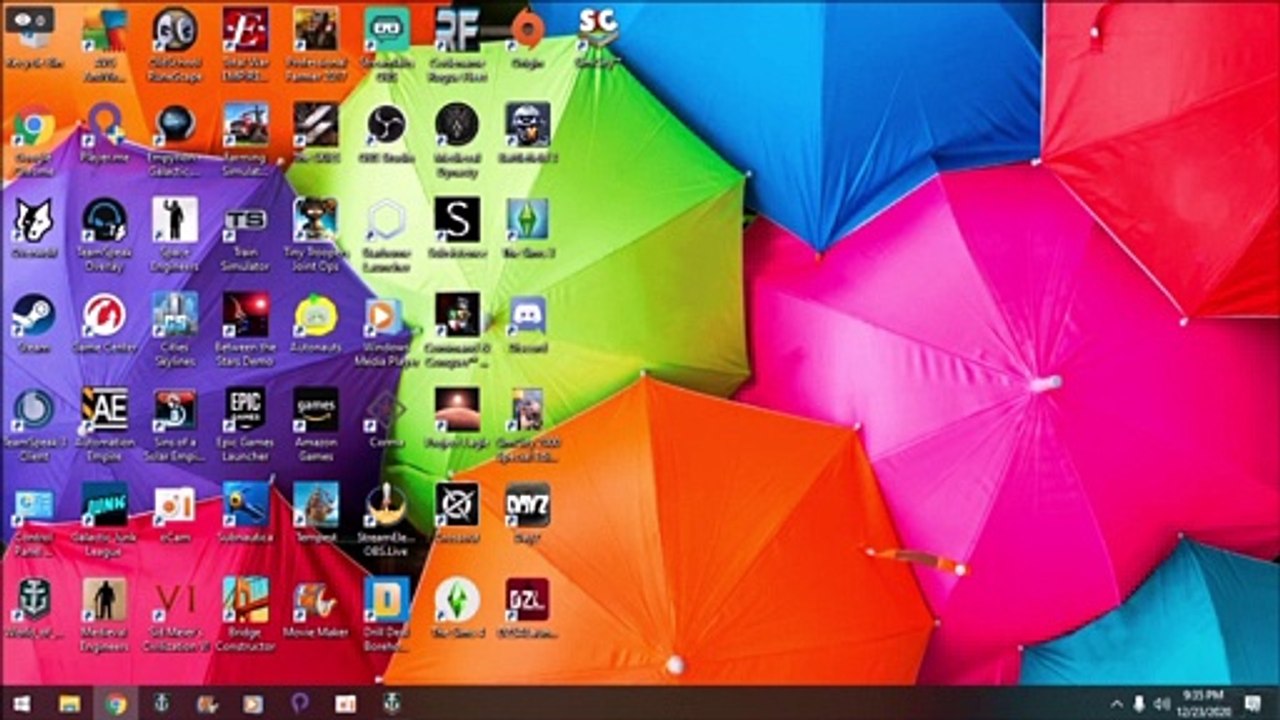This screenshot has width=1280, height=720.
Task: Select the StreamElements OBS.Live shortcut
Action: pos(386,520)
